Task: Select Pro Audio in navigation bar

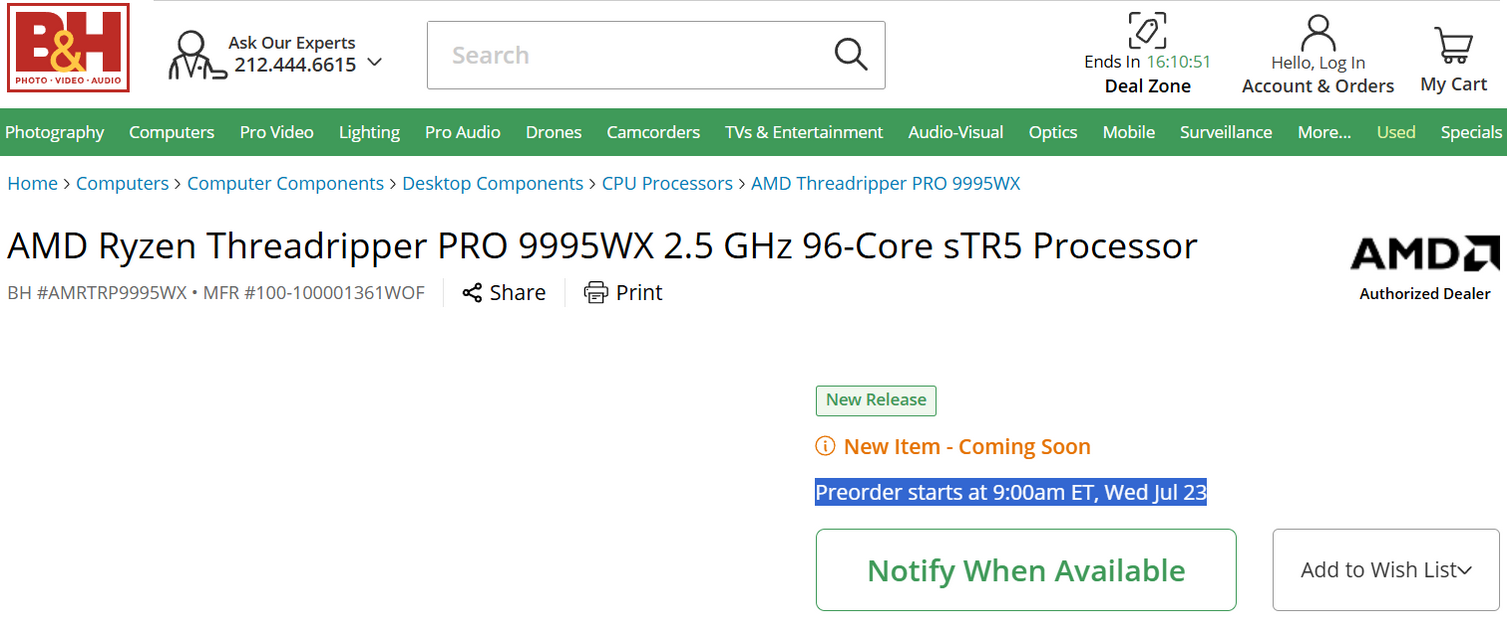Action: 462,132
